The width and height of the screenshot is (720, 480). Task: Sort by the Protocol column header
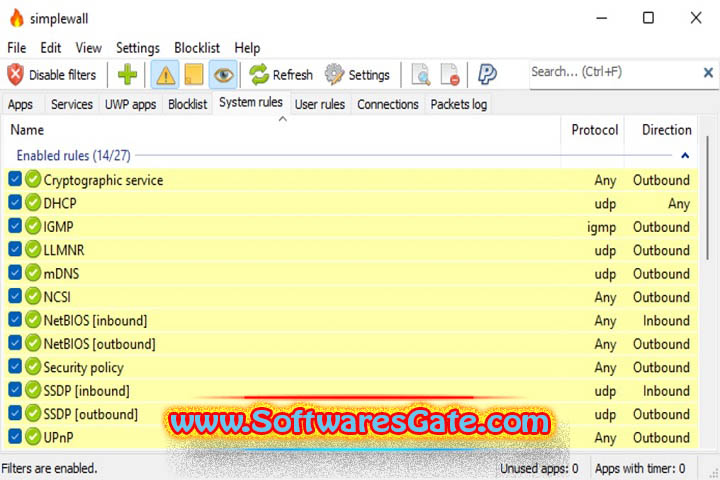click(594, 130)
